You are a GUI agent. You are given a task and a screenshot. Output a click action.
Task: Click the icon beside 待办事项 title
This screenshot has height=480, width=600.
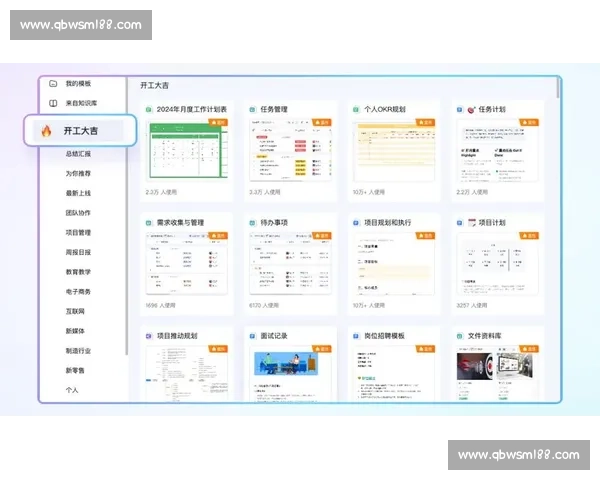point(252,223)
